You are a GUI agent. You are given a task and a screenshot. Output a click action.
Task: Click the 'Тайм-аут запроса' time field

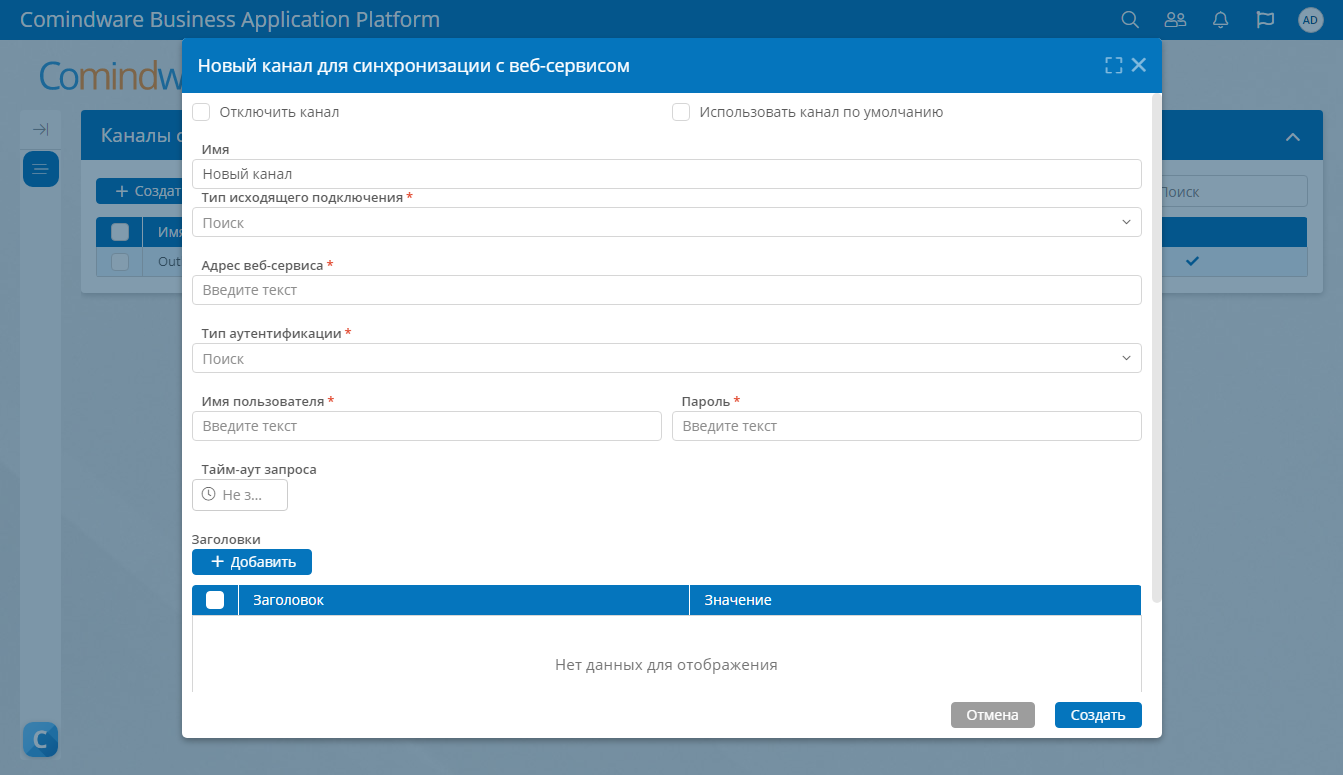(x=240, y=495)
